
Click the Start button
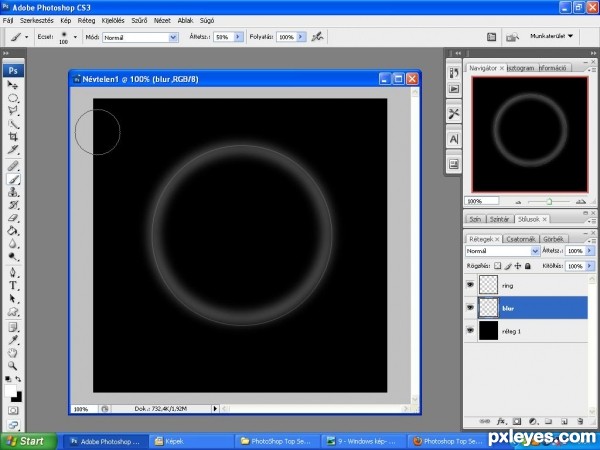point(28,441)
